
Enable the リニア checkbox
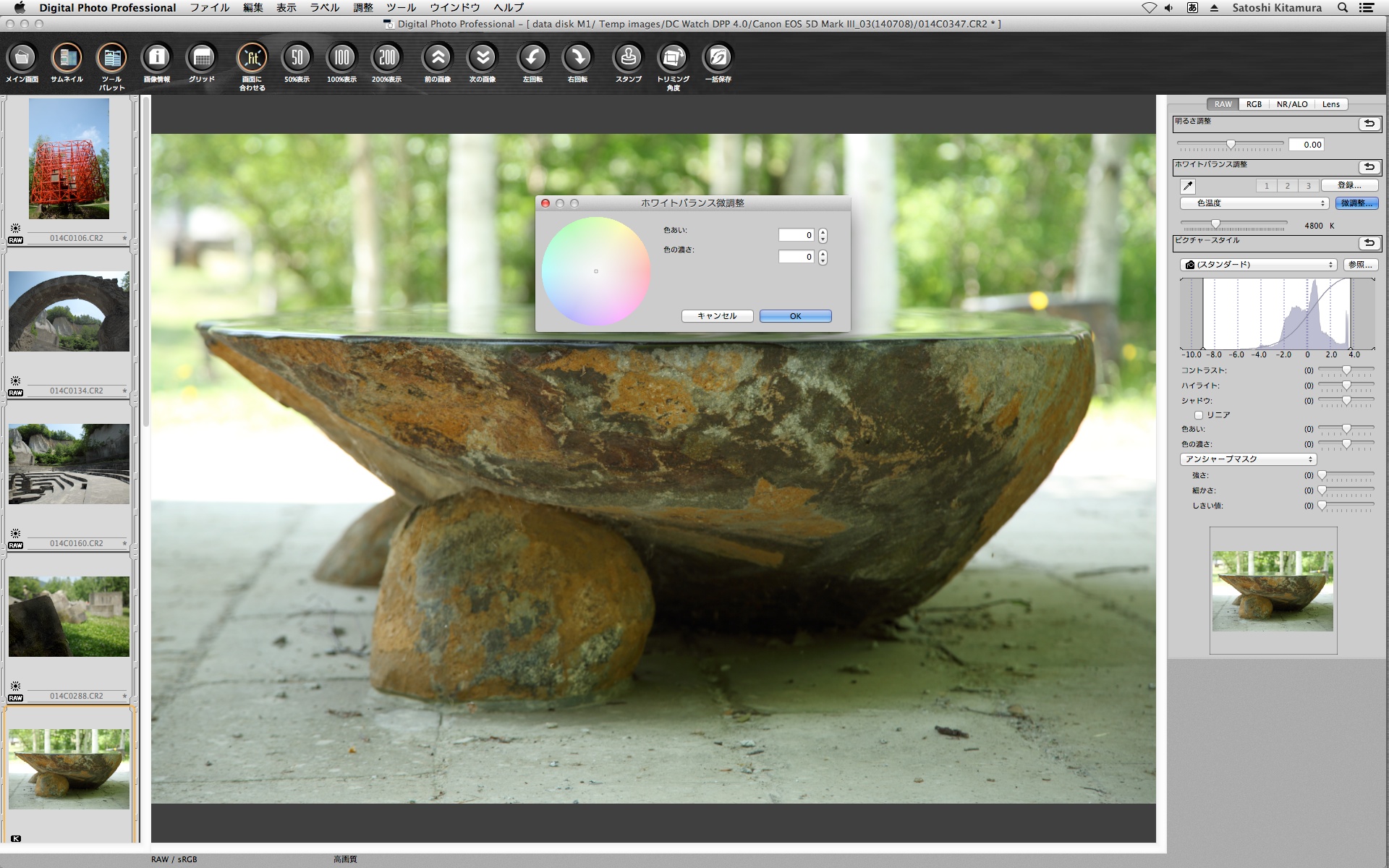point(1199,415)
